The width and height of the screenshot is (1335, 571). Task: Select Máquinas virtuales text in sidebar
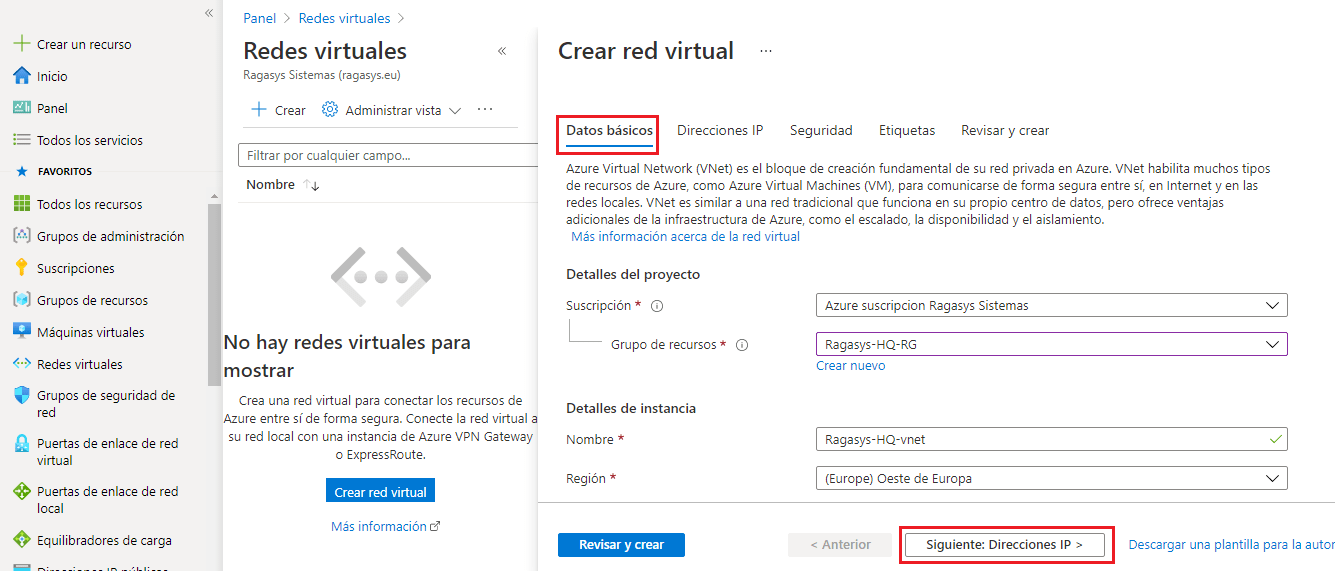coord(90,332)
